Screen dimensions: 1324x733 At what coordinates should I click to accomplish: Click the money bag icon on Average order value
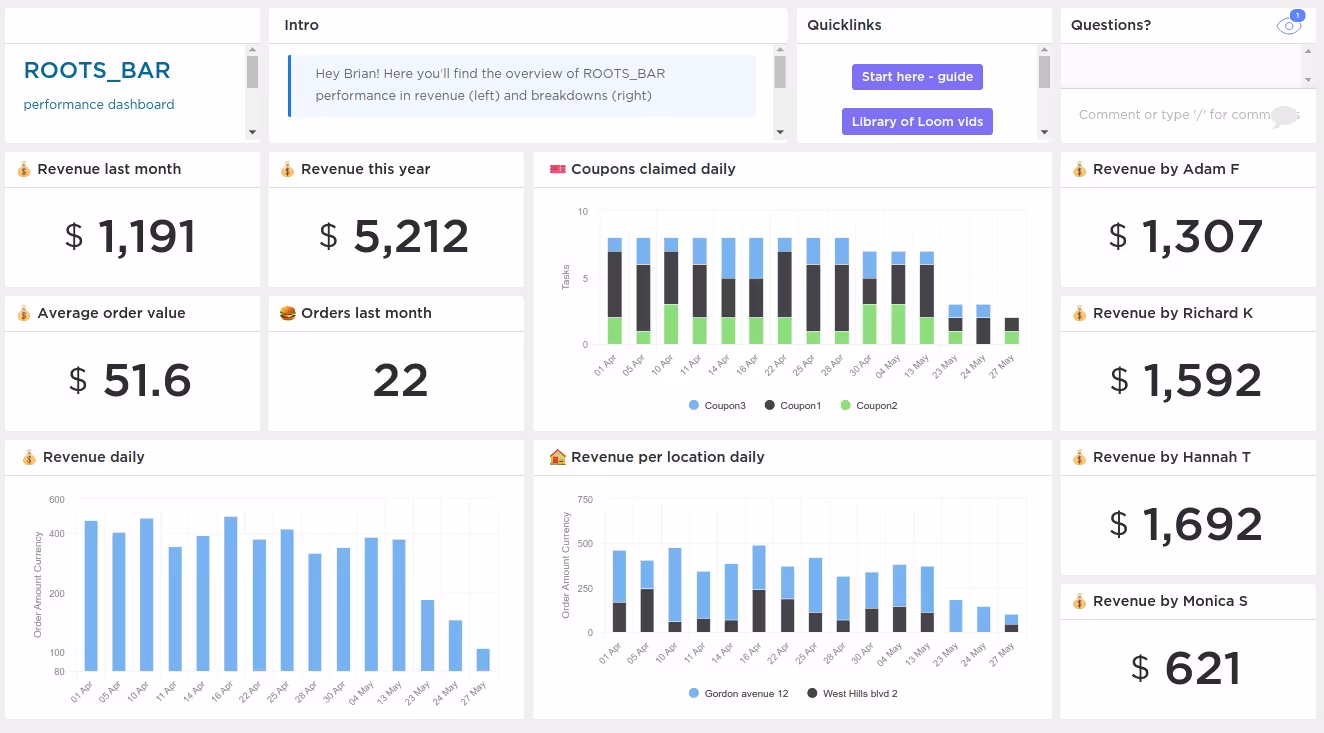pyautogui.click(x=22, y=312)
